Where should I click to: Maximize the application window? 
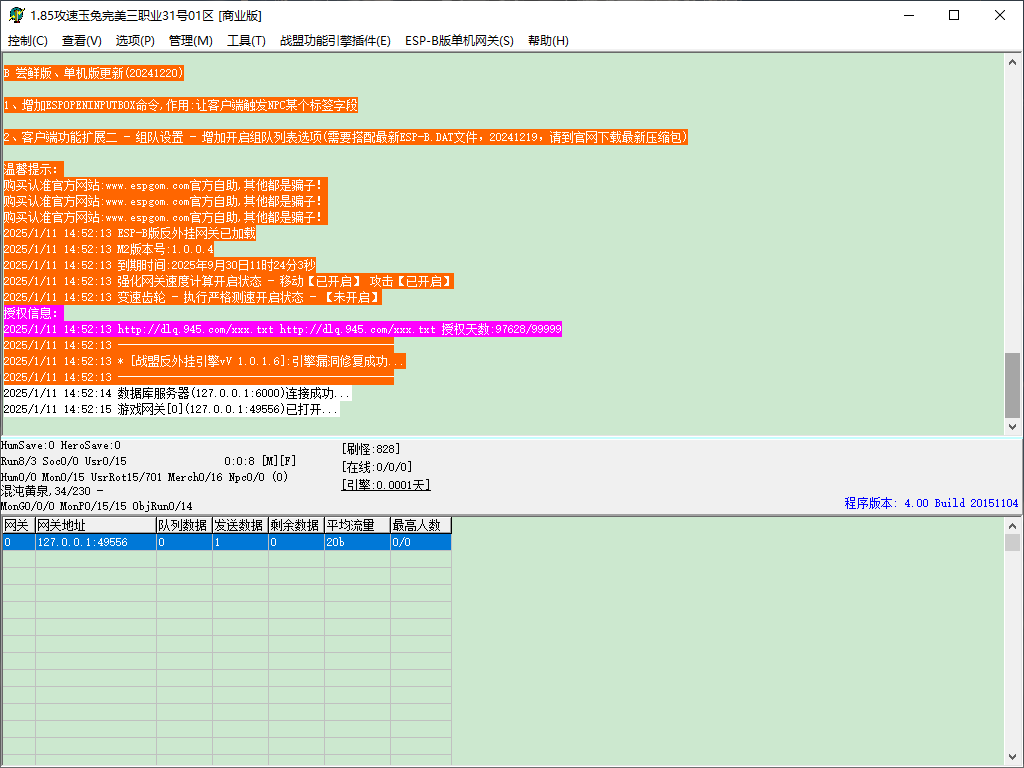(x=953, y=15)
